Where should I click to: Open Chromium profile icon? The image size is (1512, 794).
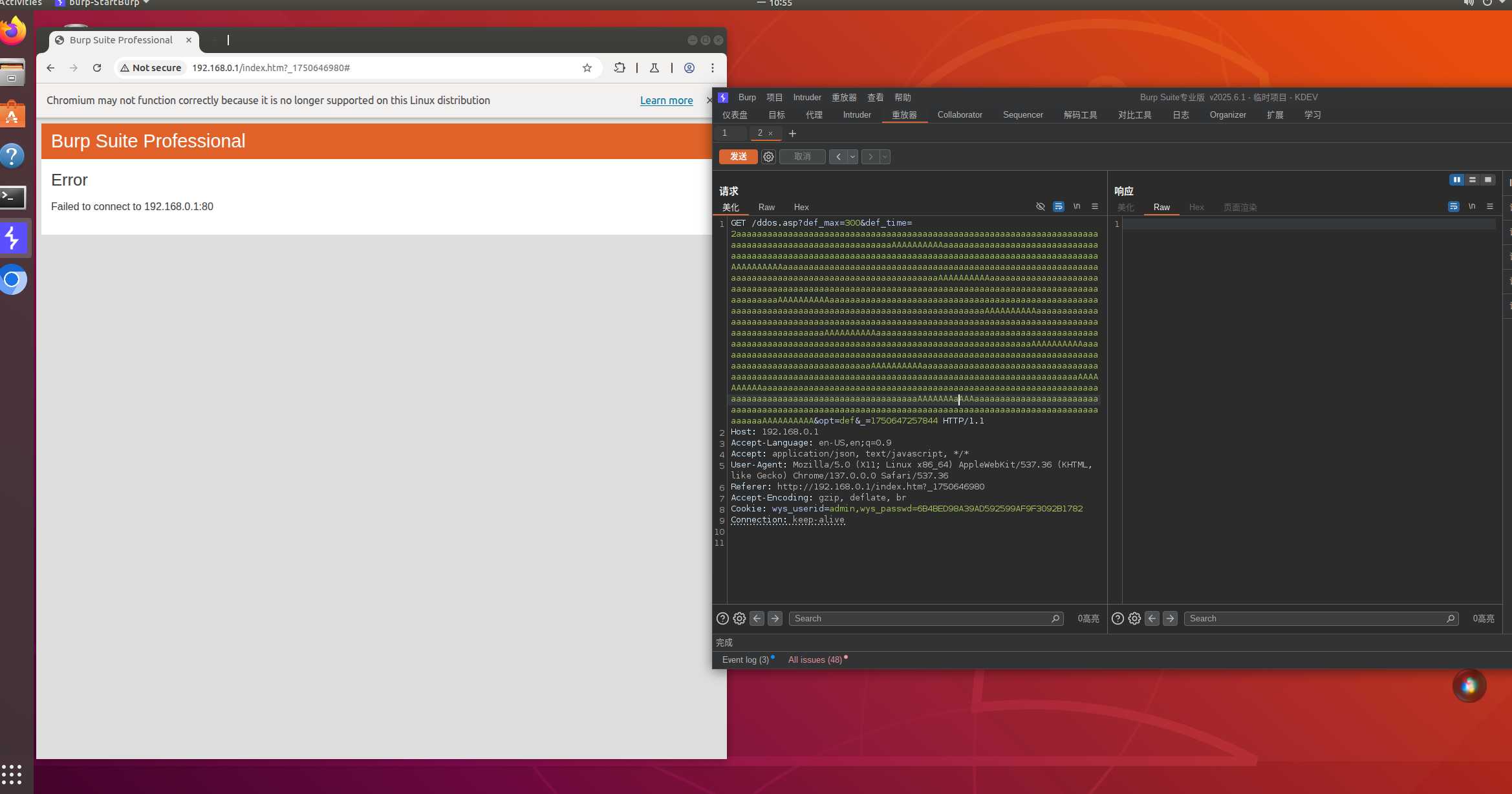pyautogui.click(x=689, y=68)
